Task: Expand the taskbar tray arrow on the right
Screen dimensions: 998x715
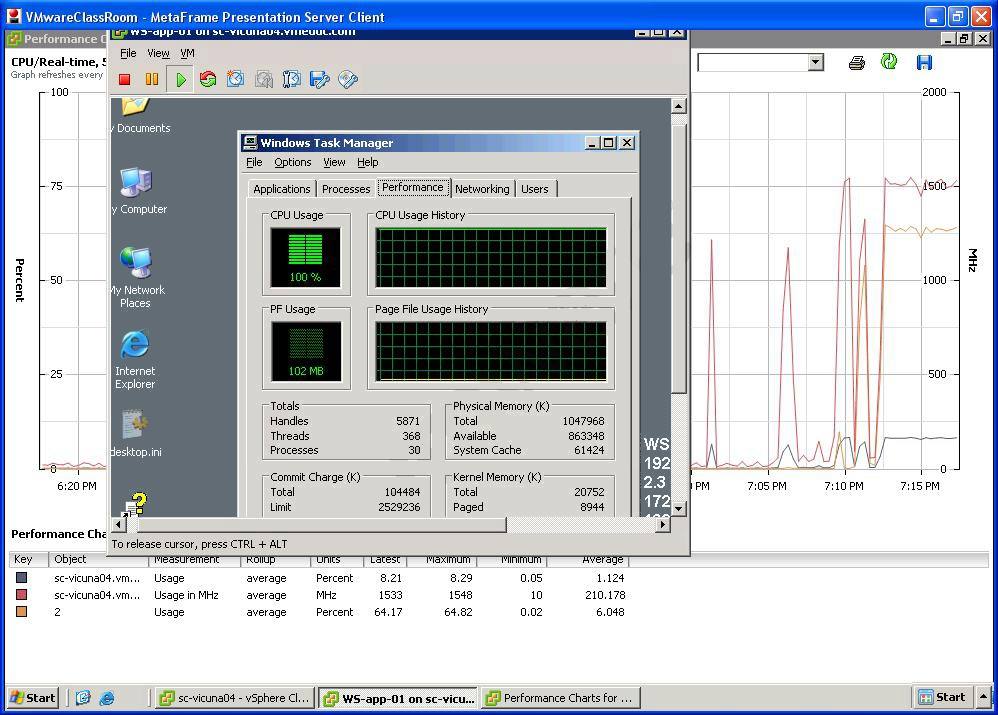Action: click(x=984, y=697)
